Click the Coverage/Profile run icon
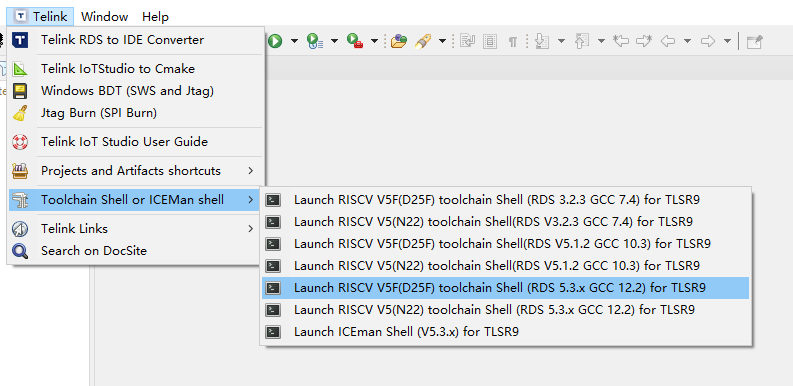The height and width of the screenshot is (386, 793). coord(314,41)
